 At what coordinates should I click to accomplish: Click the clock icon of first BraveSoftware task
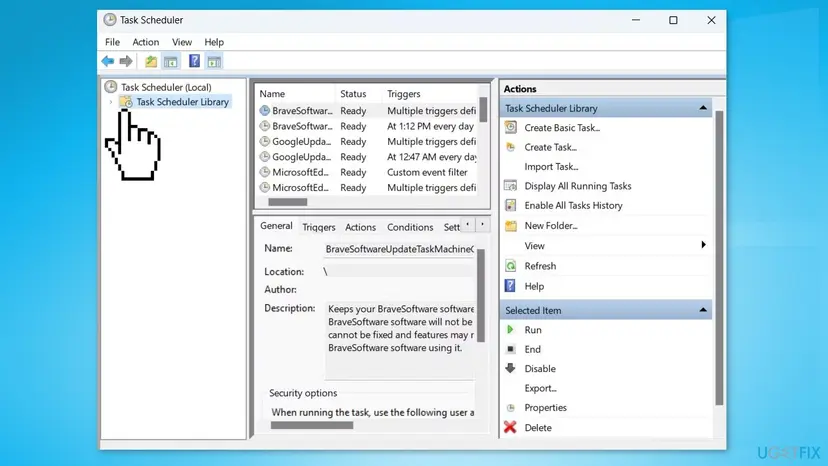pyautogui.click(x=265, y=110)
